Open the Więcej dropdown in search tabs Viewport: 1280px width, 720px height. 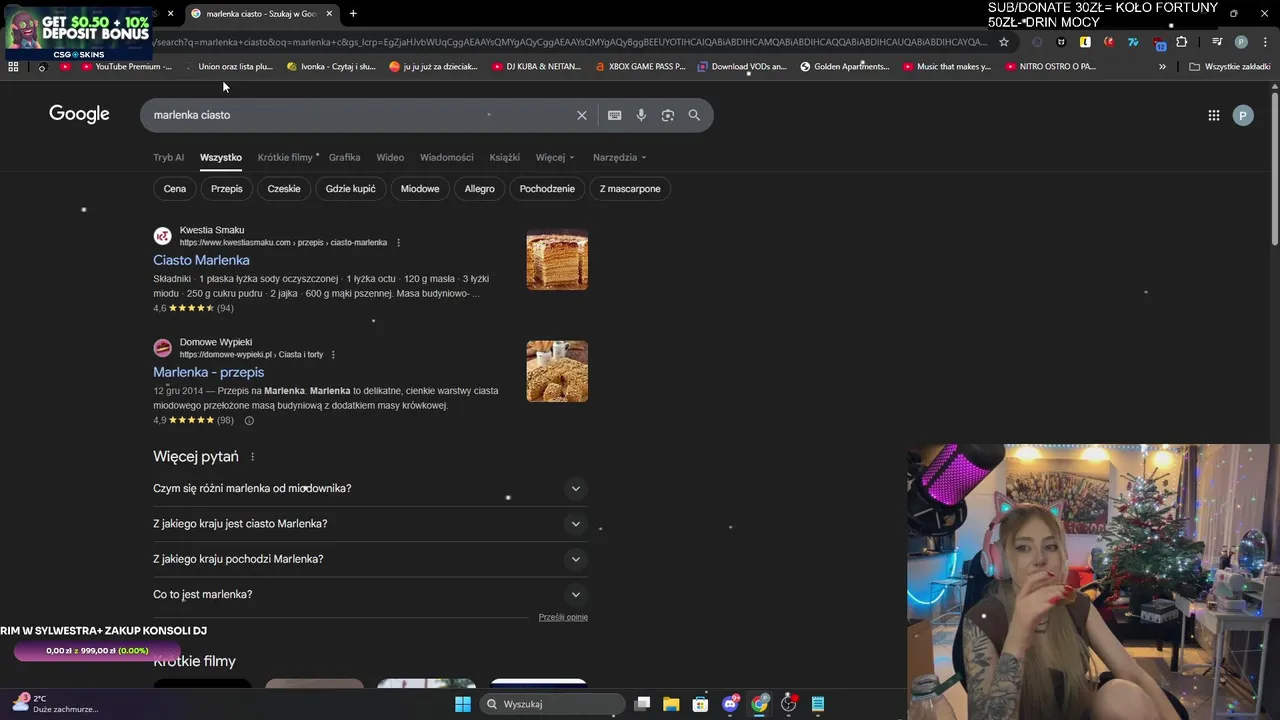pyautogui.click(x=555, y=157)
